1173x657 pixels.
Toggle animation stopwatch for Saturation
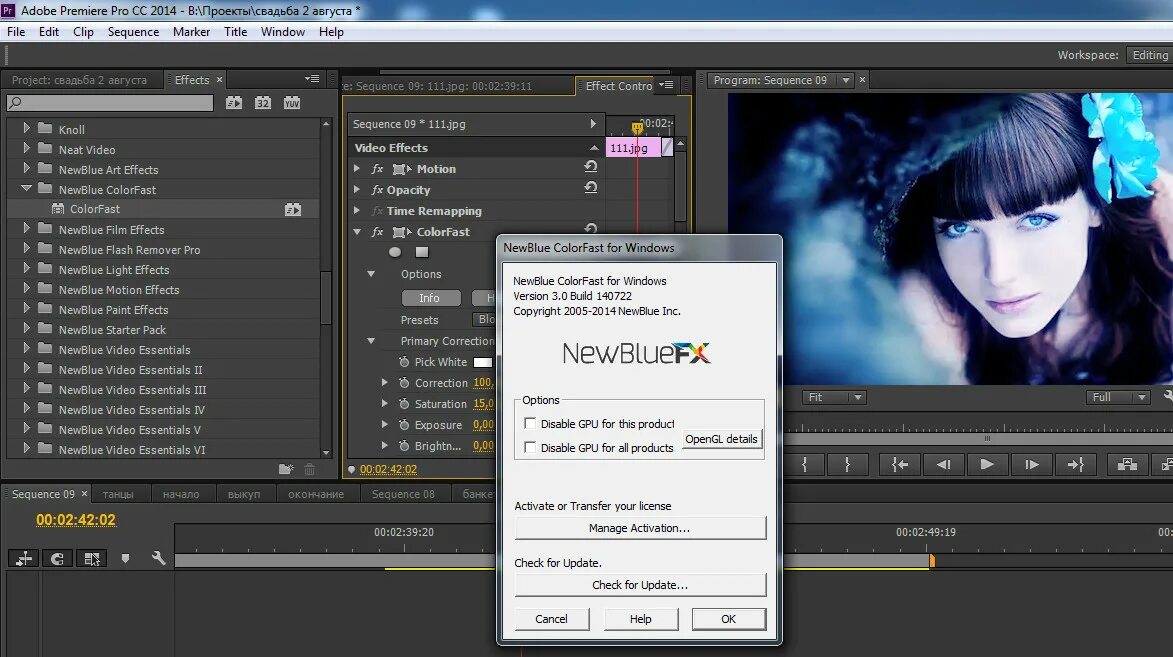pyautogui.click(x=404, y=403)
